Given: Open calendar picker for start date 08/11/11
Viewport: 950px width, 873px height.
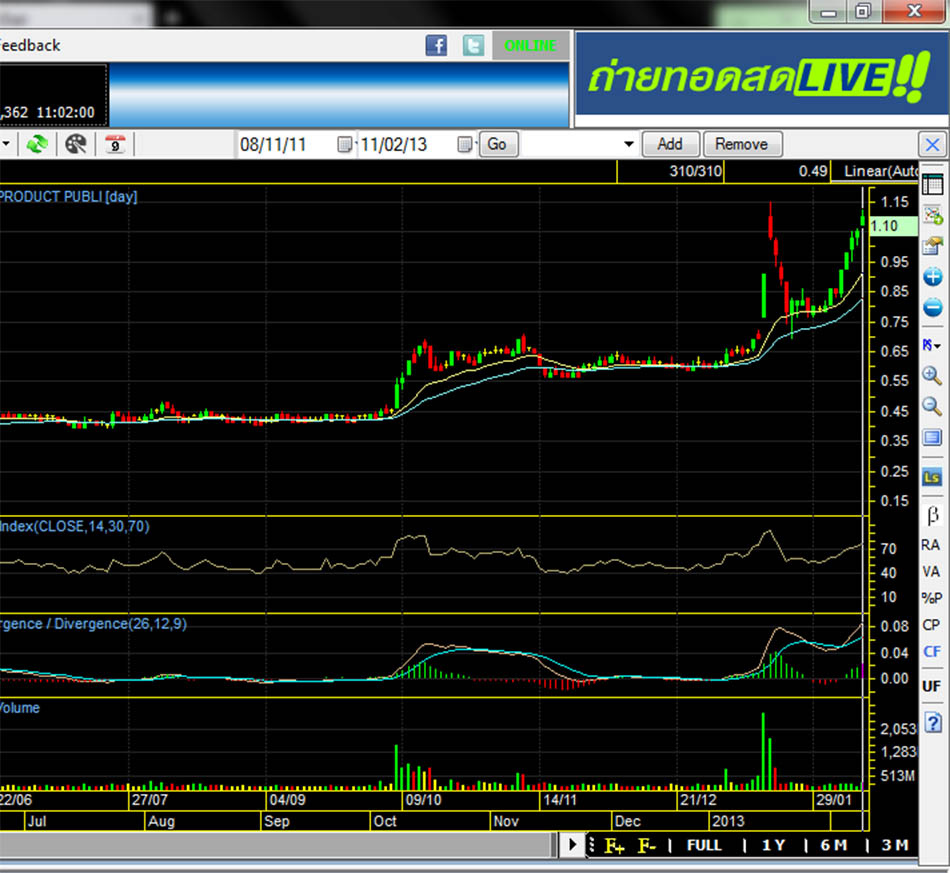Looking at the screenshot, I should (x=344, y=144).
